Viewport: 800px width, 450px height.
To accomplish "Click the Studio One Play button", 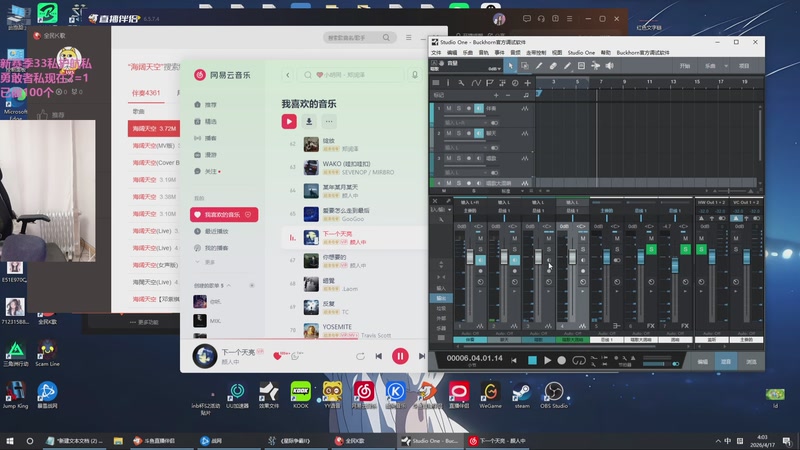I will coord(547,360).
